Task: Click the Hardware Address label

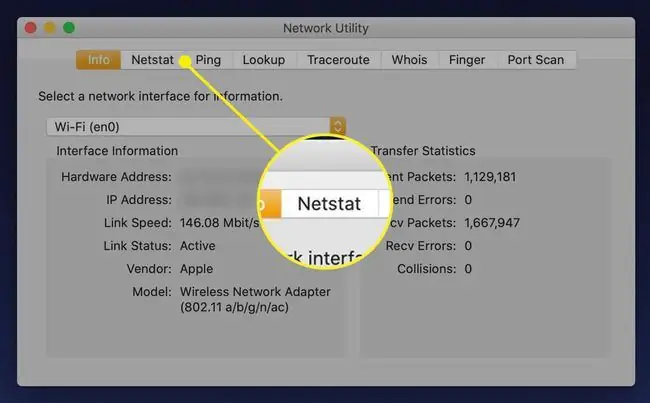Action: click(x=116, y=177)
